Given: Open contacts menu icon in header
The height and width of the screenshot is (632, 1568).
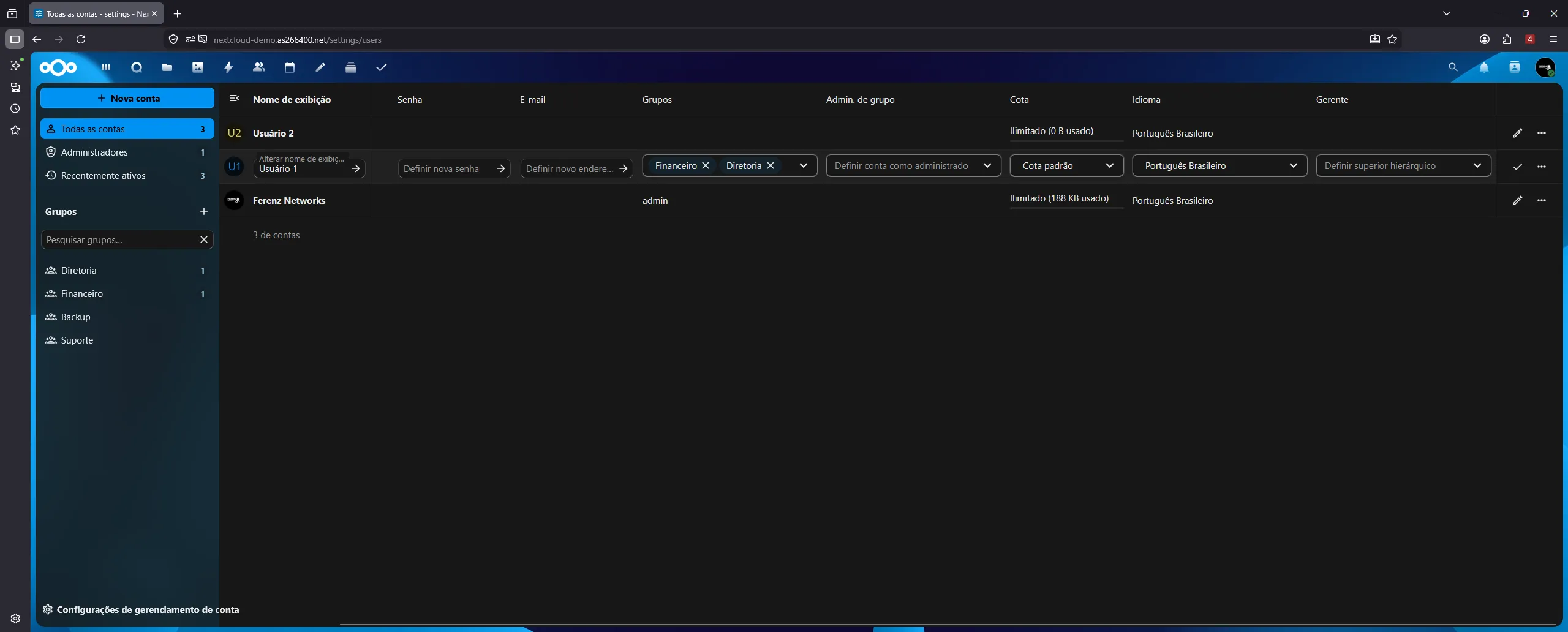Looking at the screenshot, I should (x=1515, y=67).
